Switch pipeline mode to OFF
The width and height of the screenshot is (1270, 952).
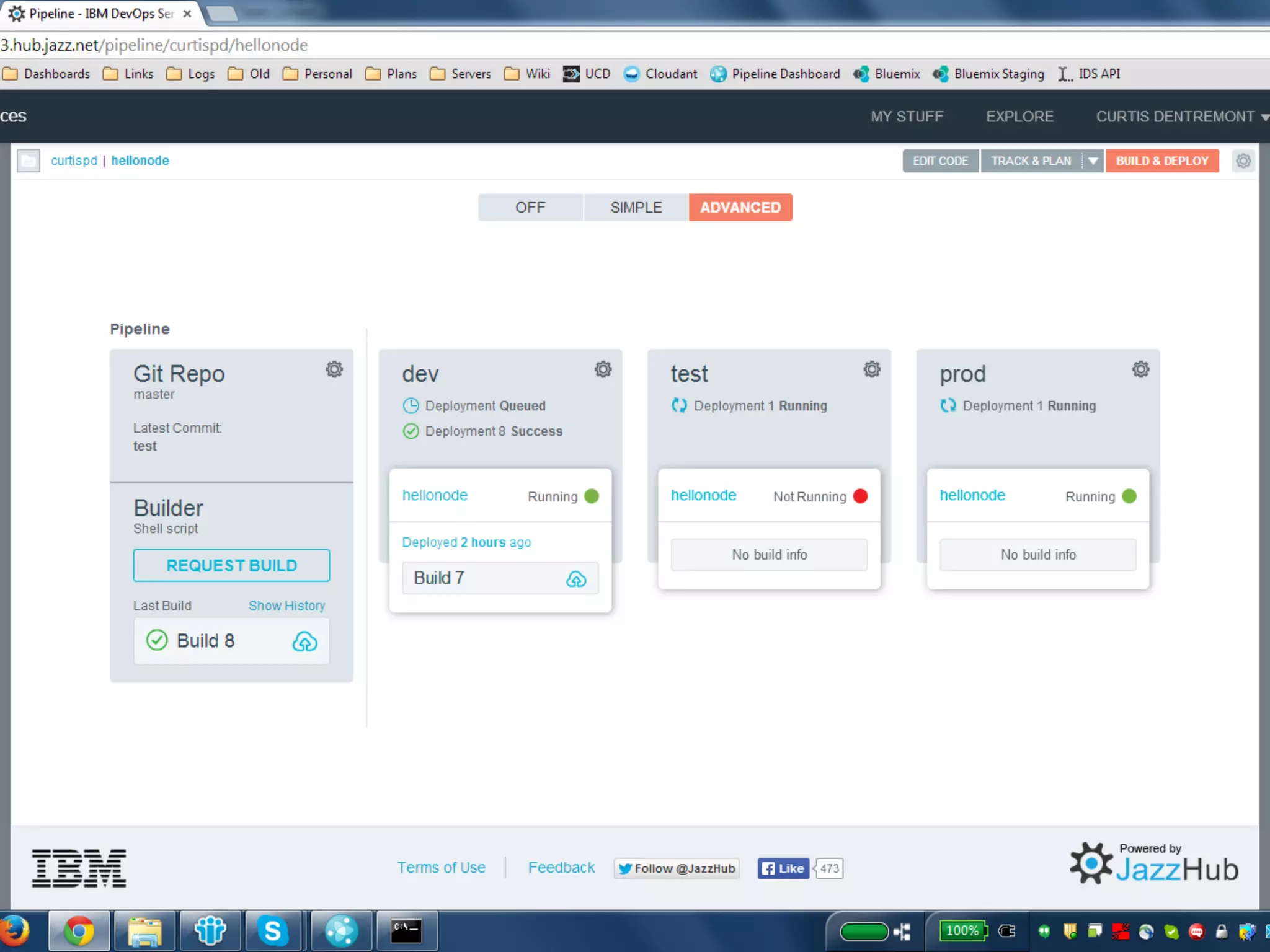coord(530,208)
